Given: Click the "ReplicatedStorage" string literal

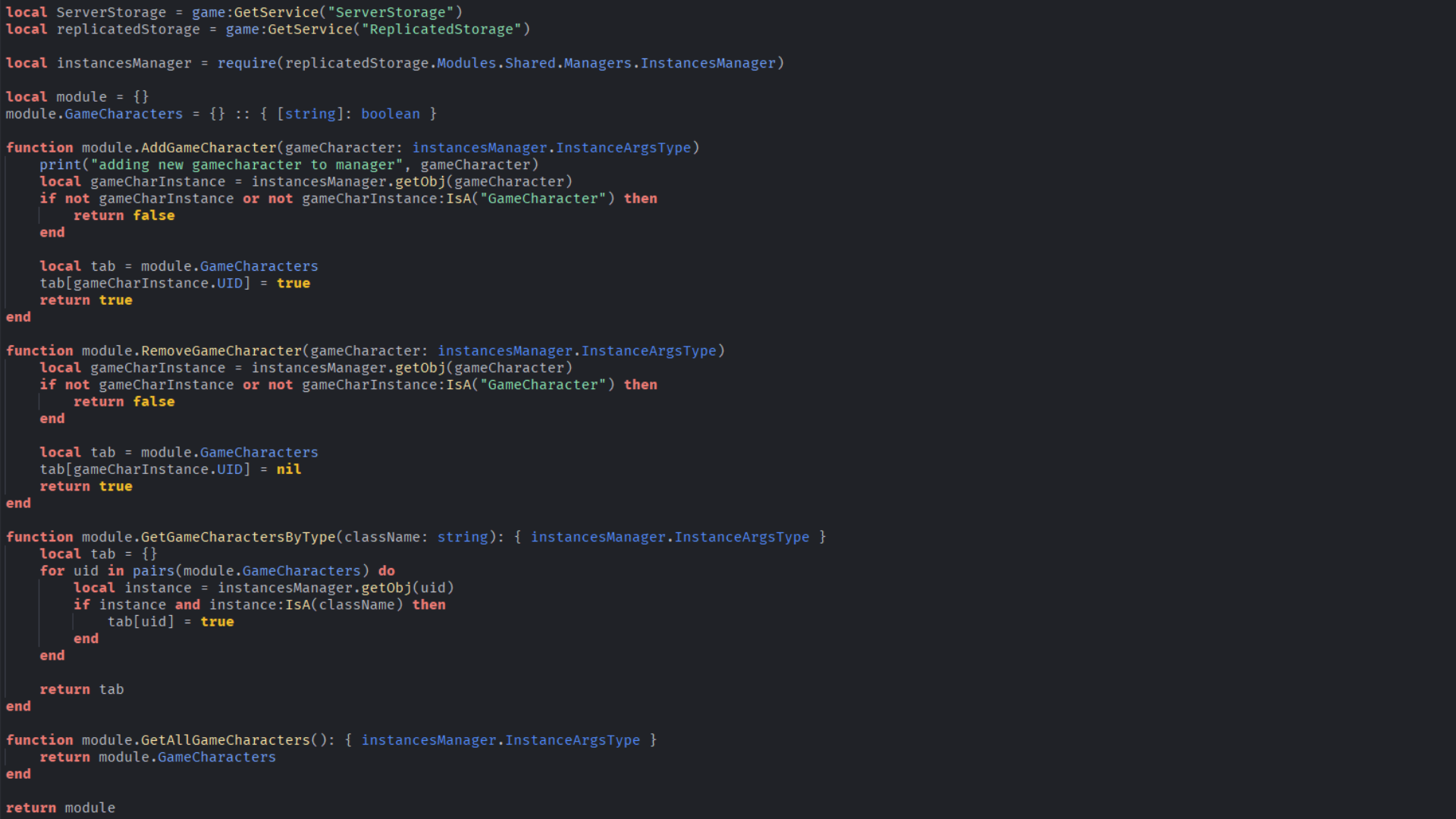Looking at the screenshot, I should (x=441, y=30).
